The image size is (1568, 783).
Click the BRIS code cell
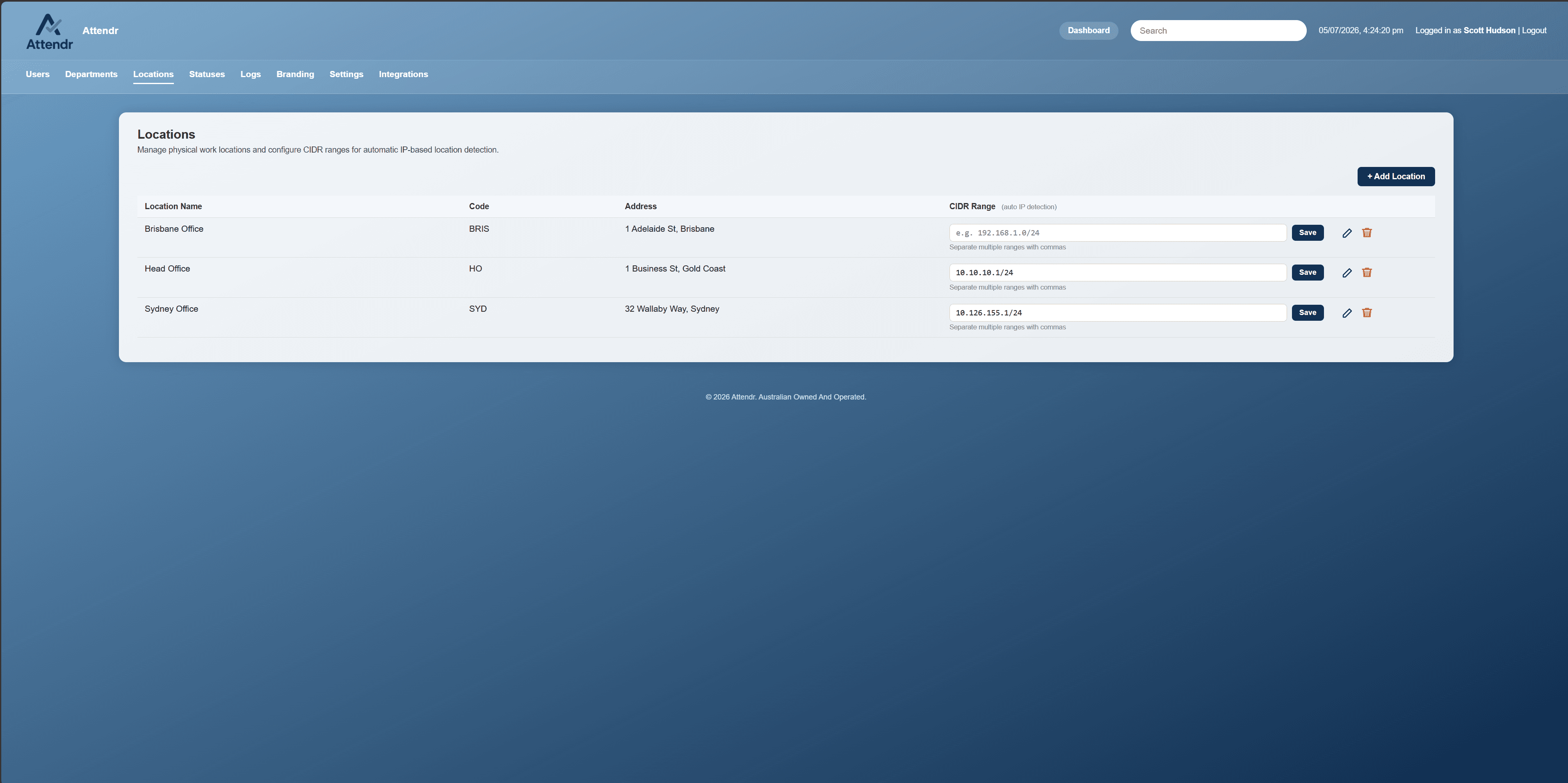point(479,229)
